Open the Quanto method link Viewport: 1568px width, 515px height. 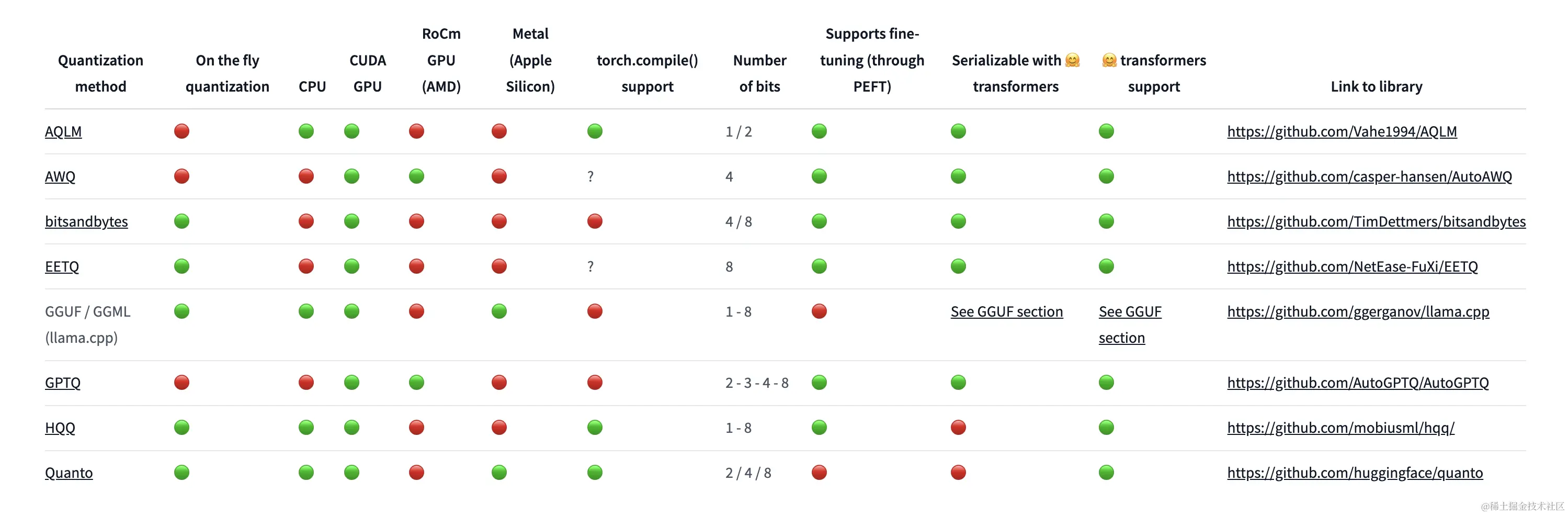tap(69, 473)
